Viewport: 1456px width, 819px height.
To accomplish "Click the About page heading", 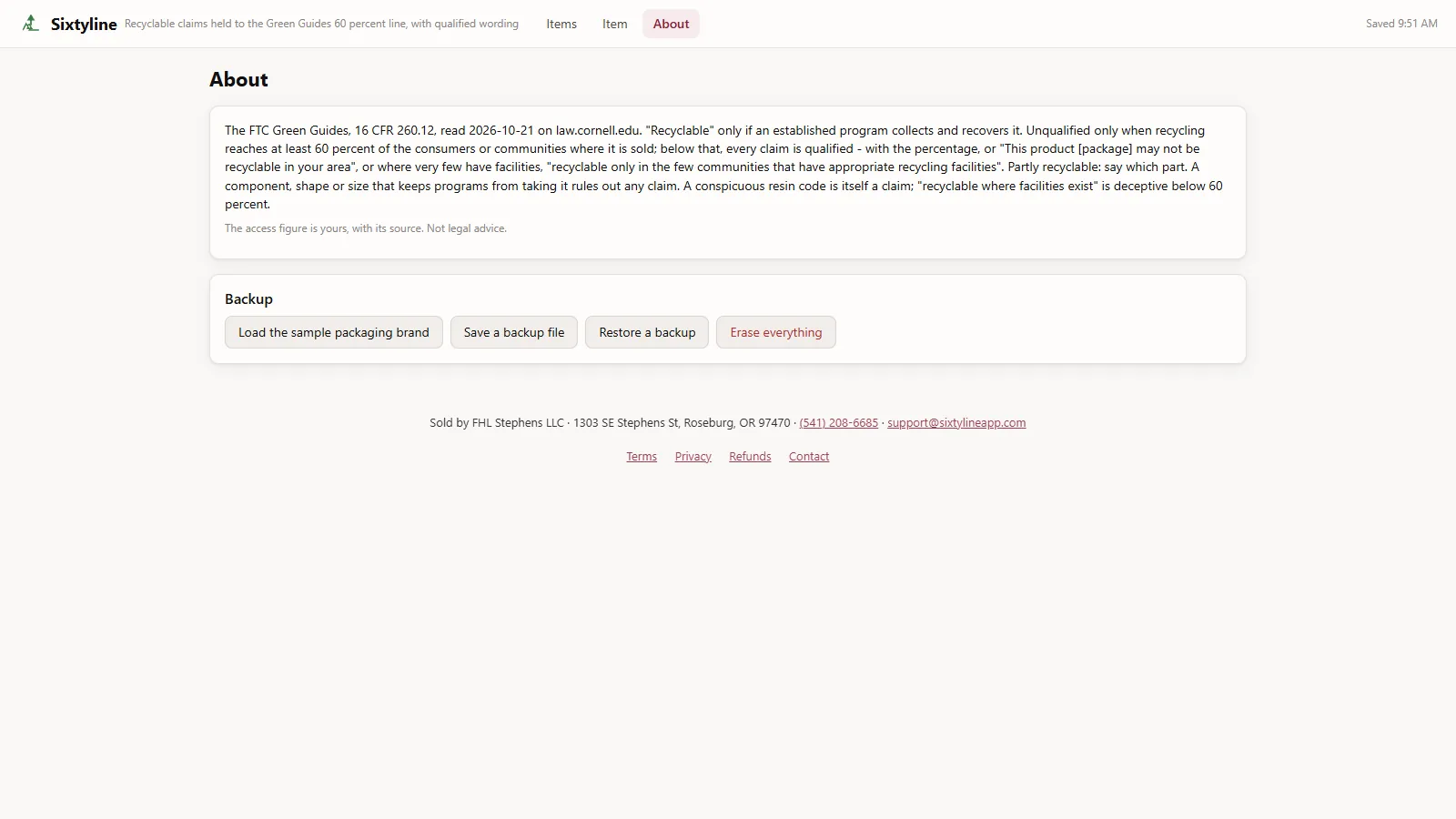I will tap(238, 79).
